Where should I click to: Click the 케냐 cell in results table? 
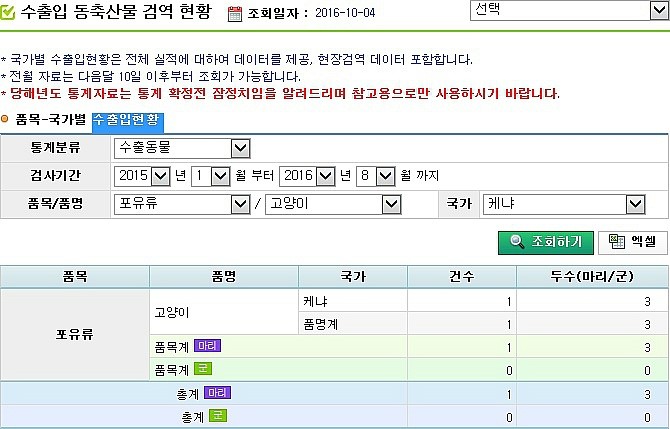[x=353, y=301]
